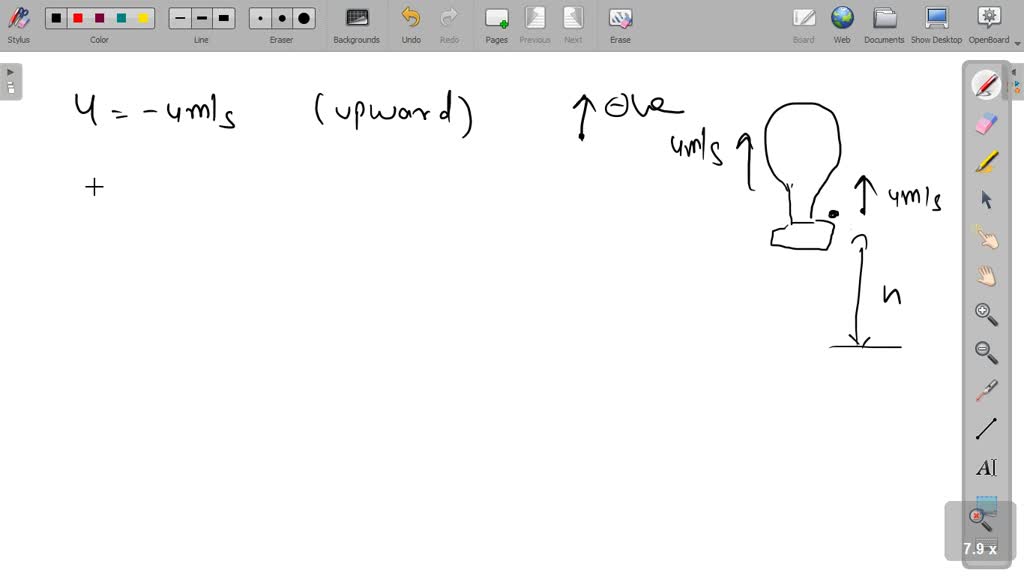Expand the left page thumbnails panel

pos(10,82)
